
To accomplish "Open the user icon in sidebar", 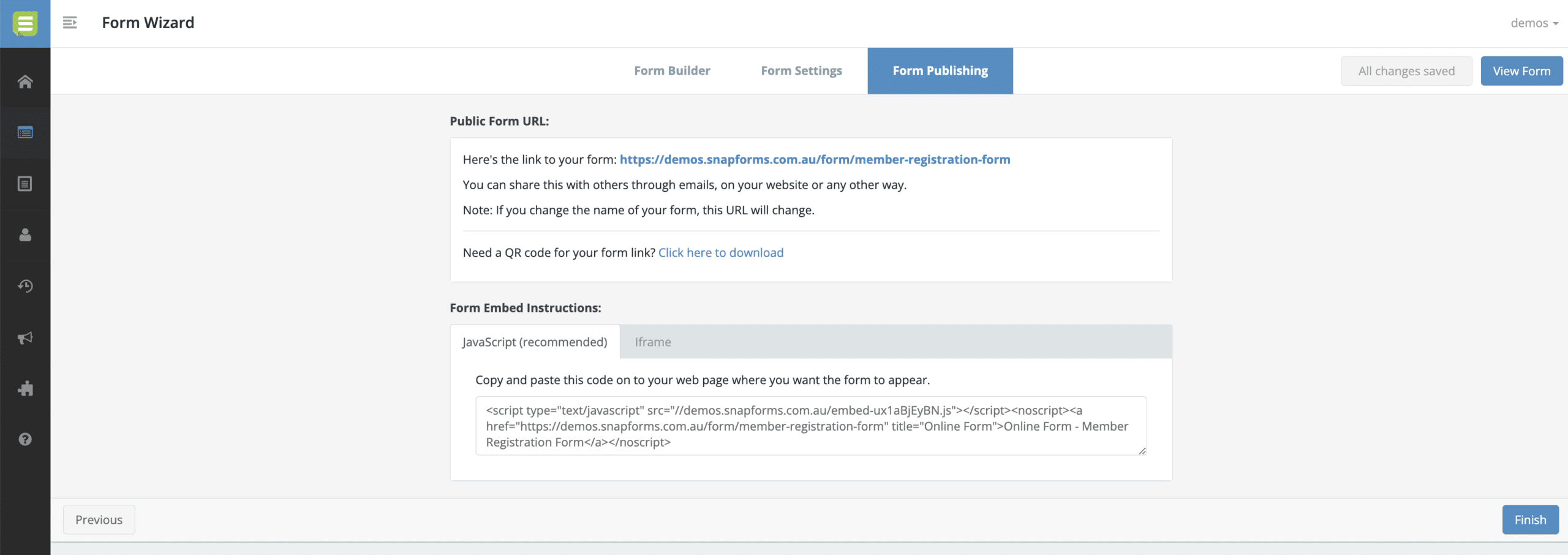I will pyautogui.click(x=25, y=235).
